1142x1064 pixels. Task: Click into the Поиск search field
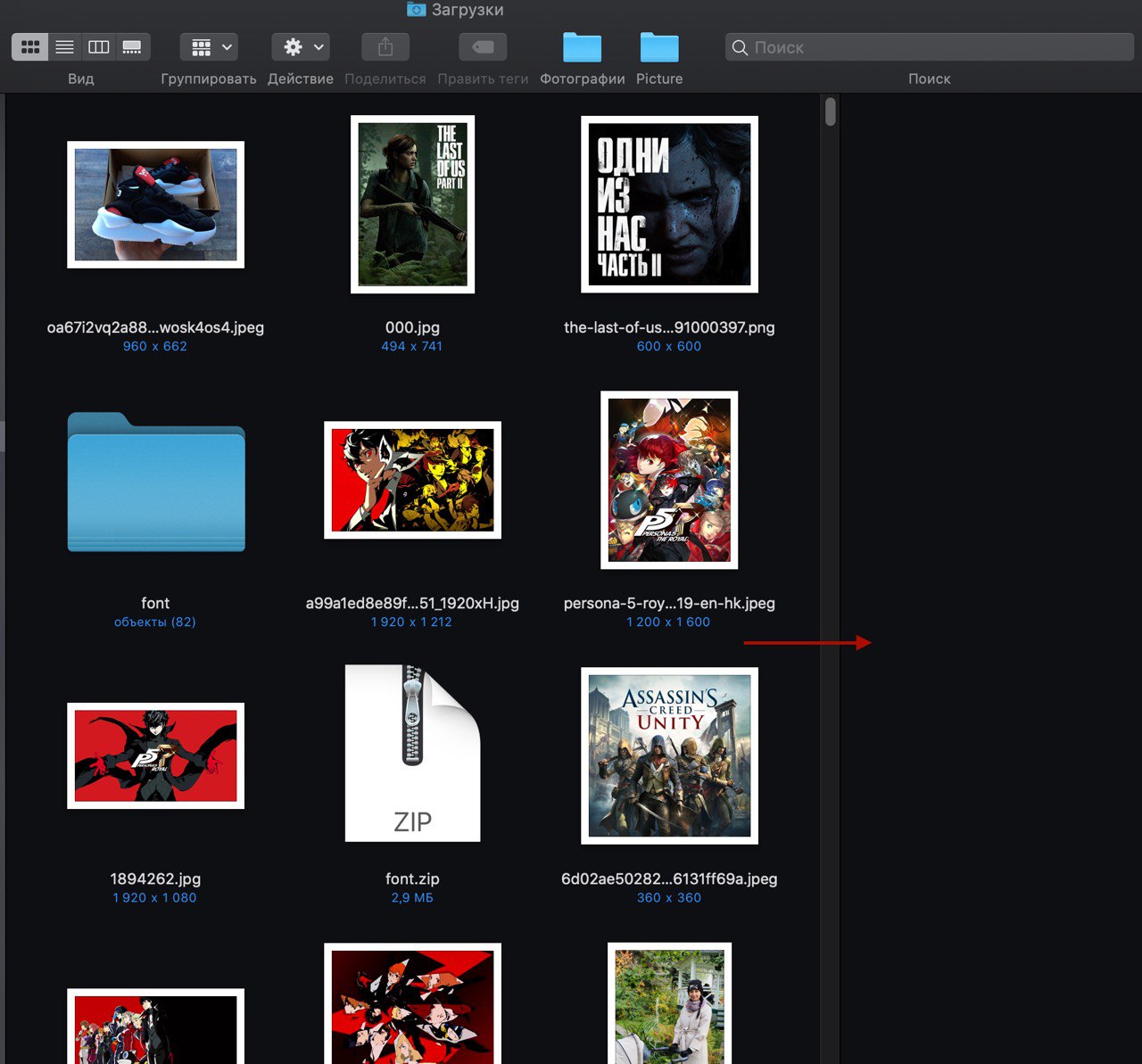coord(930,47)
